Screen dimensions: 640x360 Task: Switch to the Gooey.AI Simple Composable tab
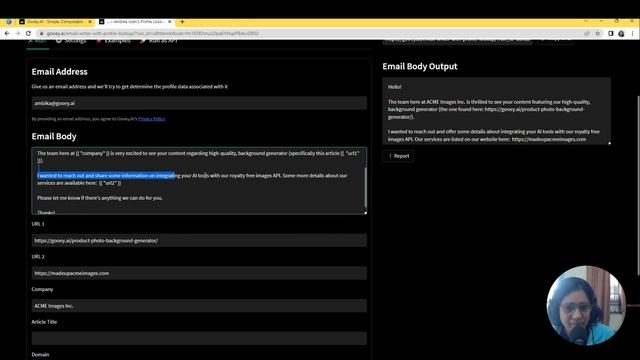tap(55, 22)
